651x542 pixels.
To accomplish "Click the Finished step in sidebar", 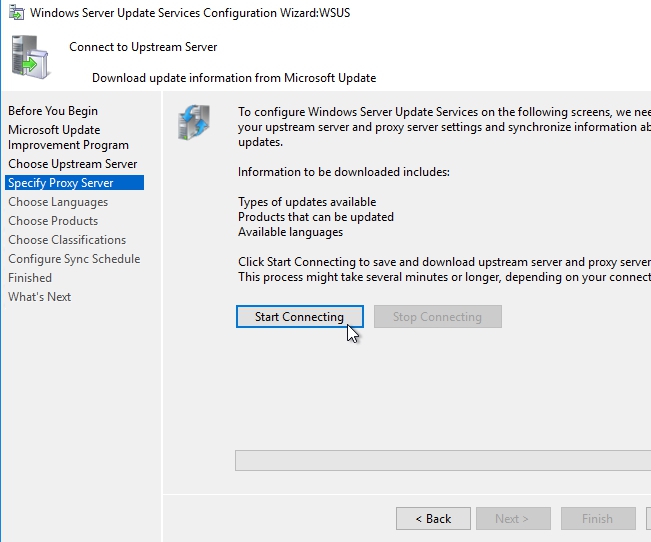I will coord(30,278).
